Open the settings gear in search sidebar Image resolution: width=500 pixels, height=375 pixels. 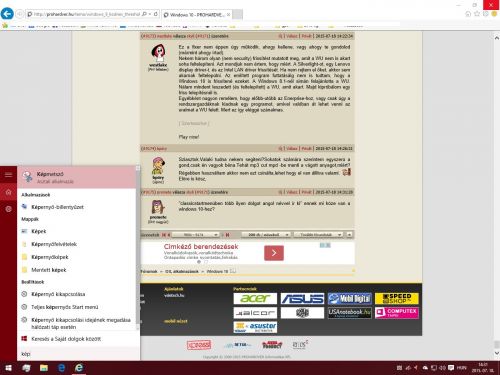8,209
